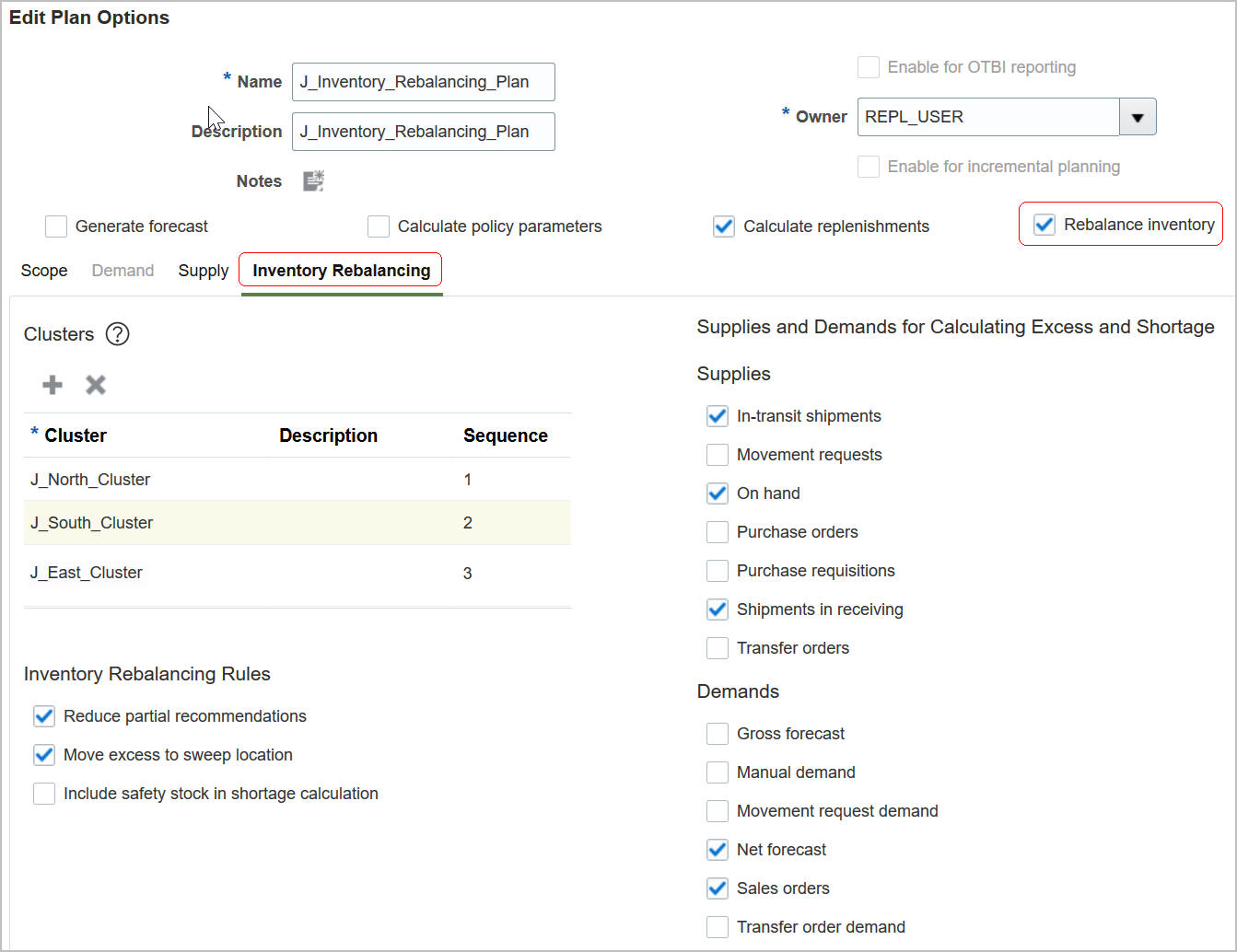Add a new cluster with plus icon
1237x952 pixels.
(x=53, y=385)
